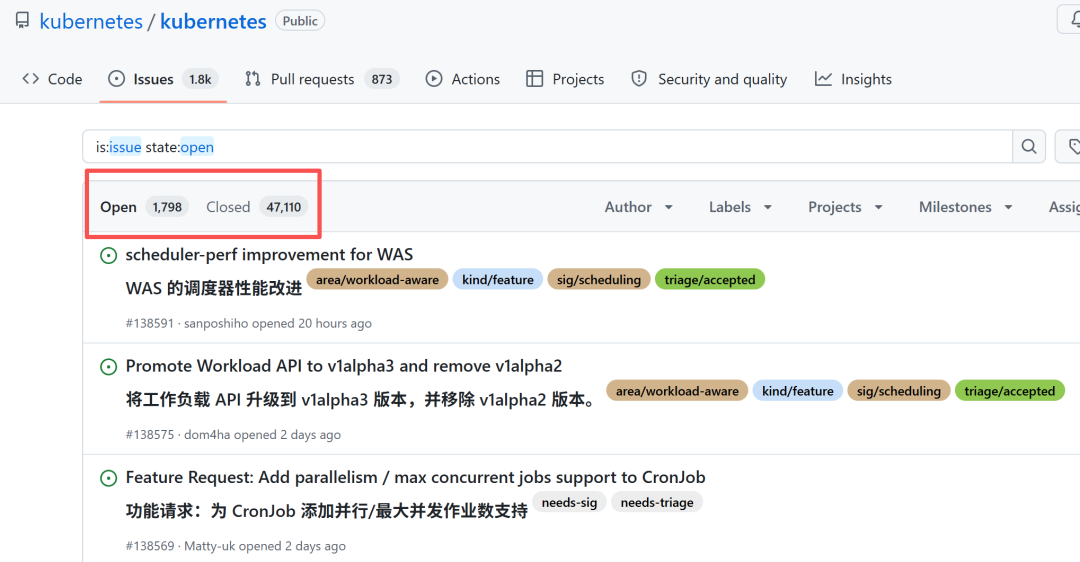Click triage/accepted label on Promote Workload issue
This screenshot has width=1080, height=562.
[x=1010, y=391]
